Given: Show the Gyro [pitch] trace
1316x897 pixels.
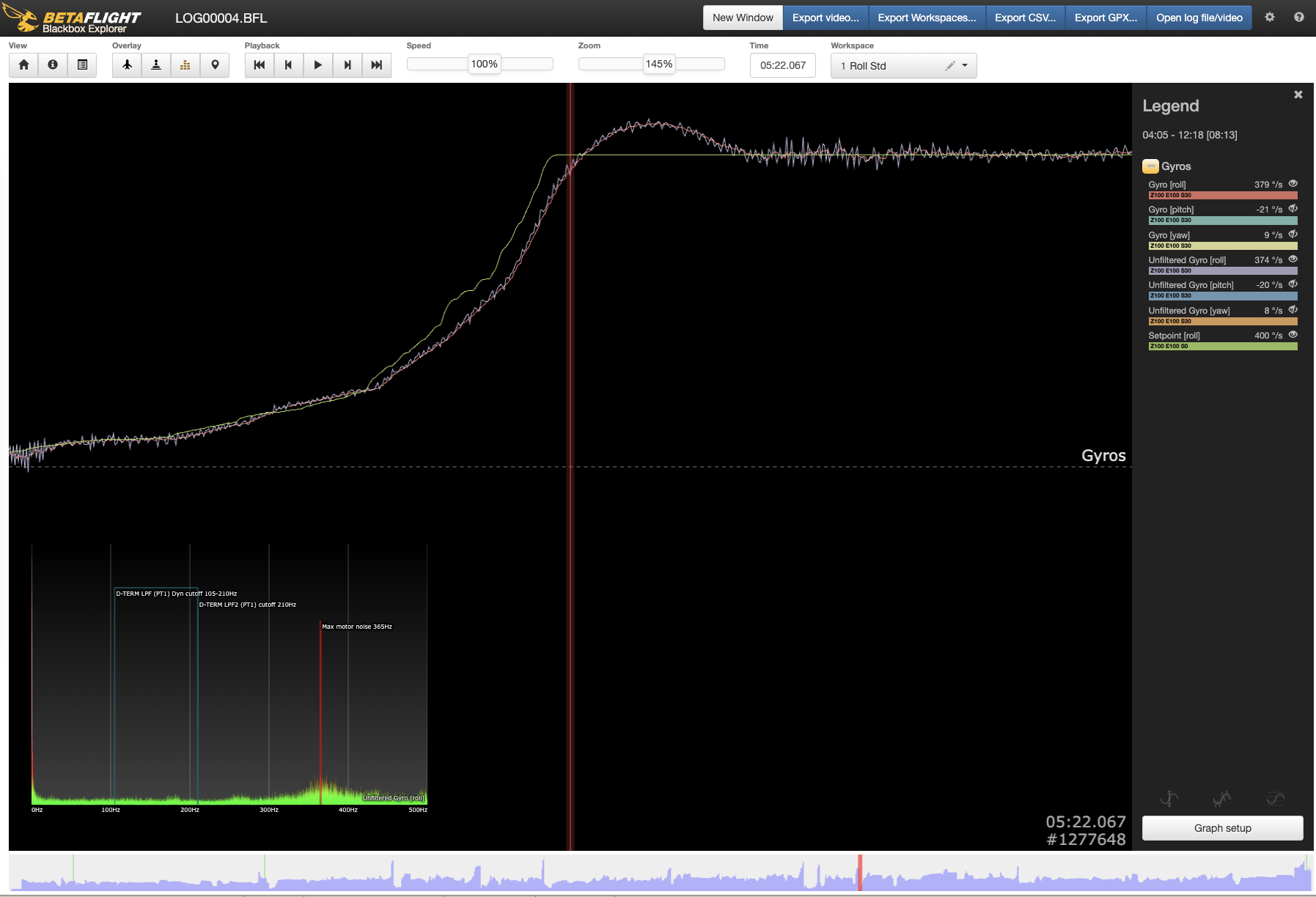Looking at the screenshot, I should [1293, 209].
